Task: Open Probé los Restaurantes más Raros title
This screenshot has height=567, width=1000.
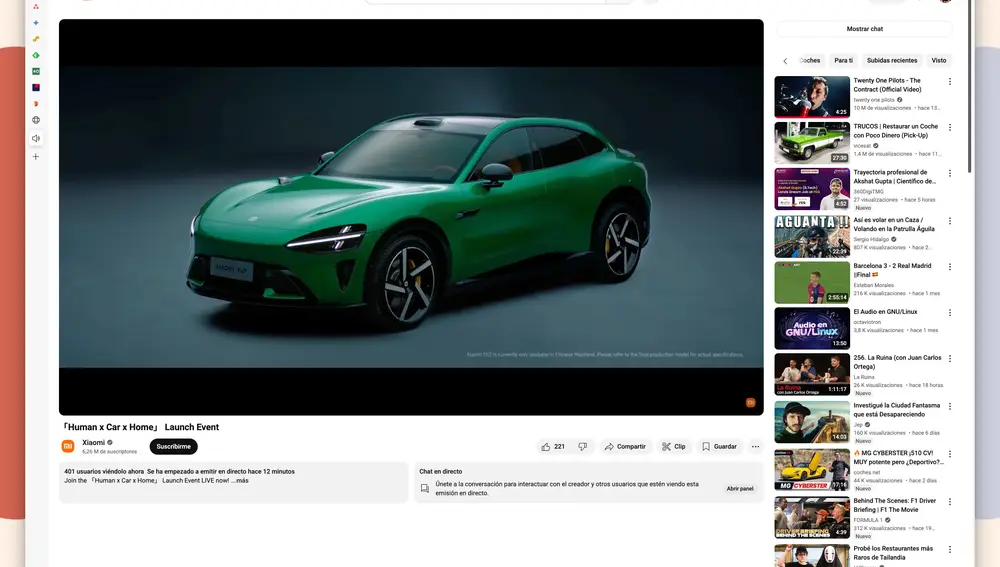Action: tap(893, 553)
